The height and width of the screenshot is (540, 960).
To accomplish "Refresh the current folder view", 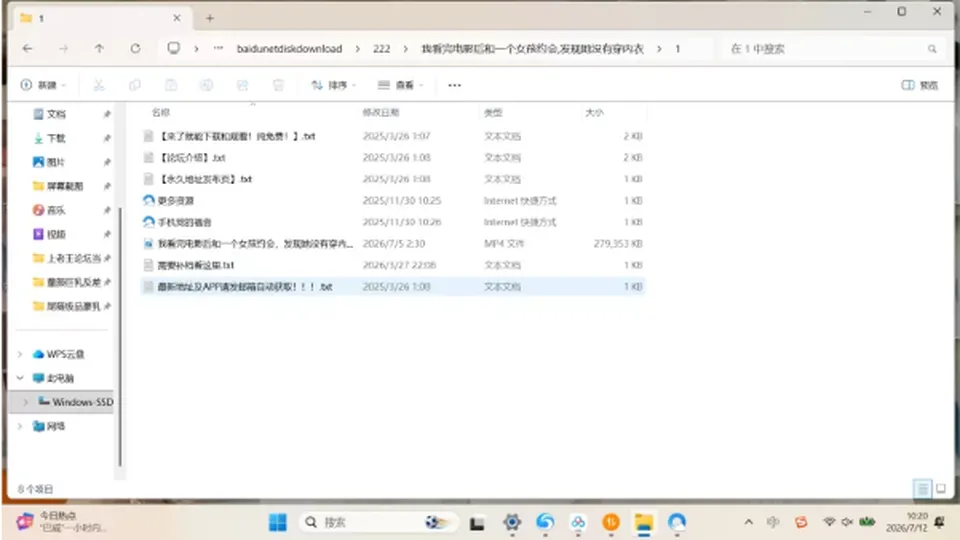I will tap(135, 48).
